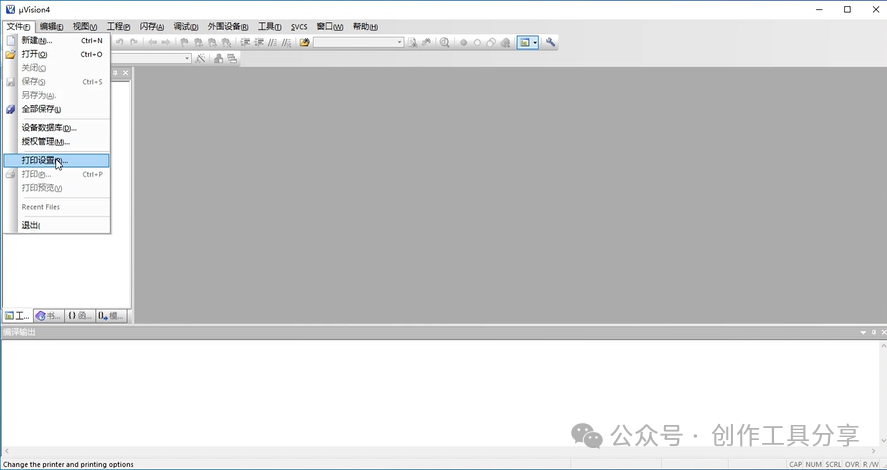Open the 闪存 menu
This screenshot has height=470, width=887.
pos(152,27)
